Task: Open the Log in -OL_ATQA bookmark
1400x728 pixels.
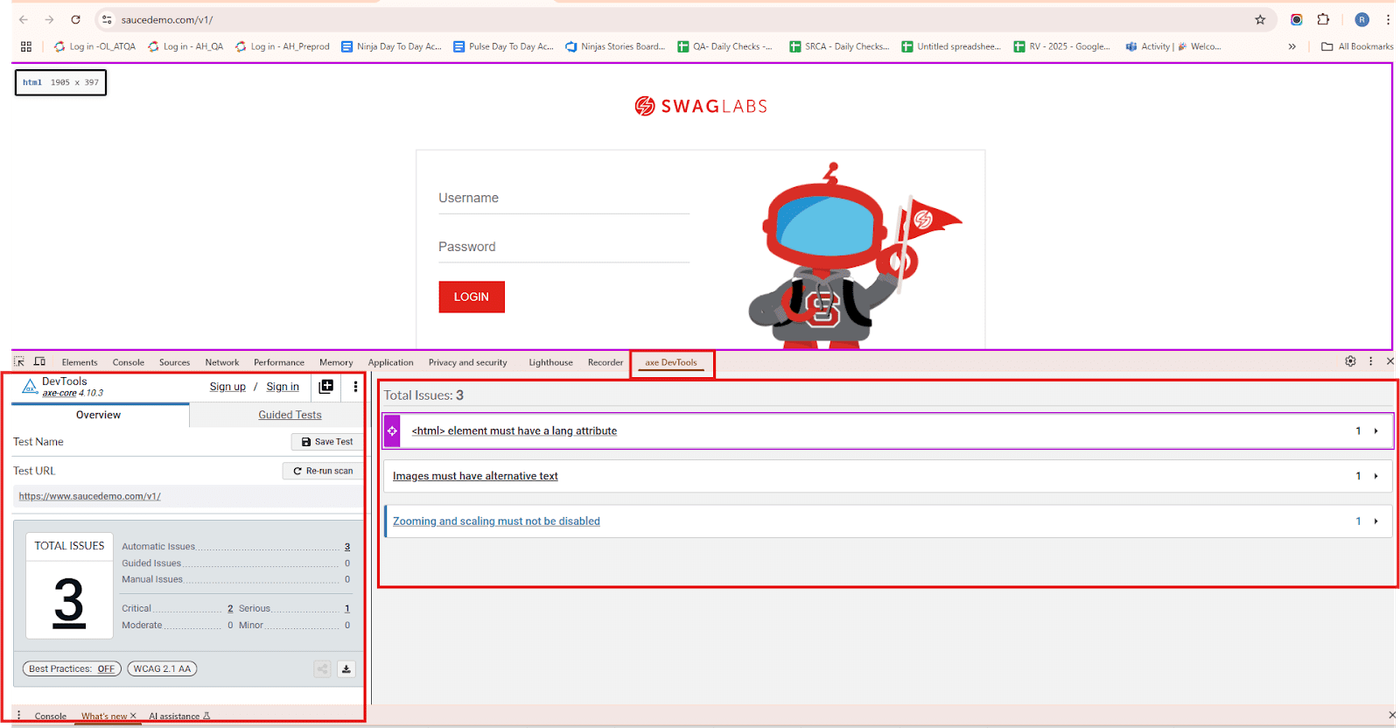Action: point(94,46)
